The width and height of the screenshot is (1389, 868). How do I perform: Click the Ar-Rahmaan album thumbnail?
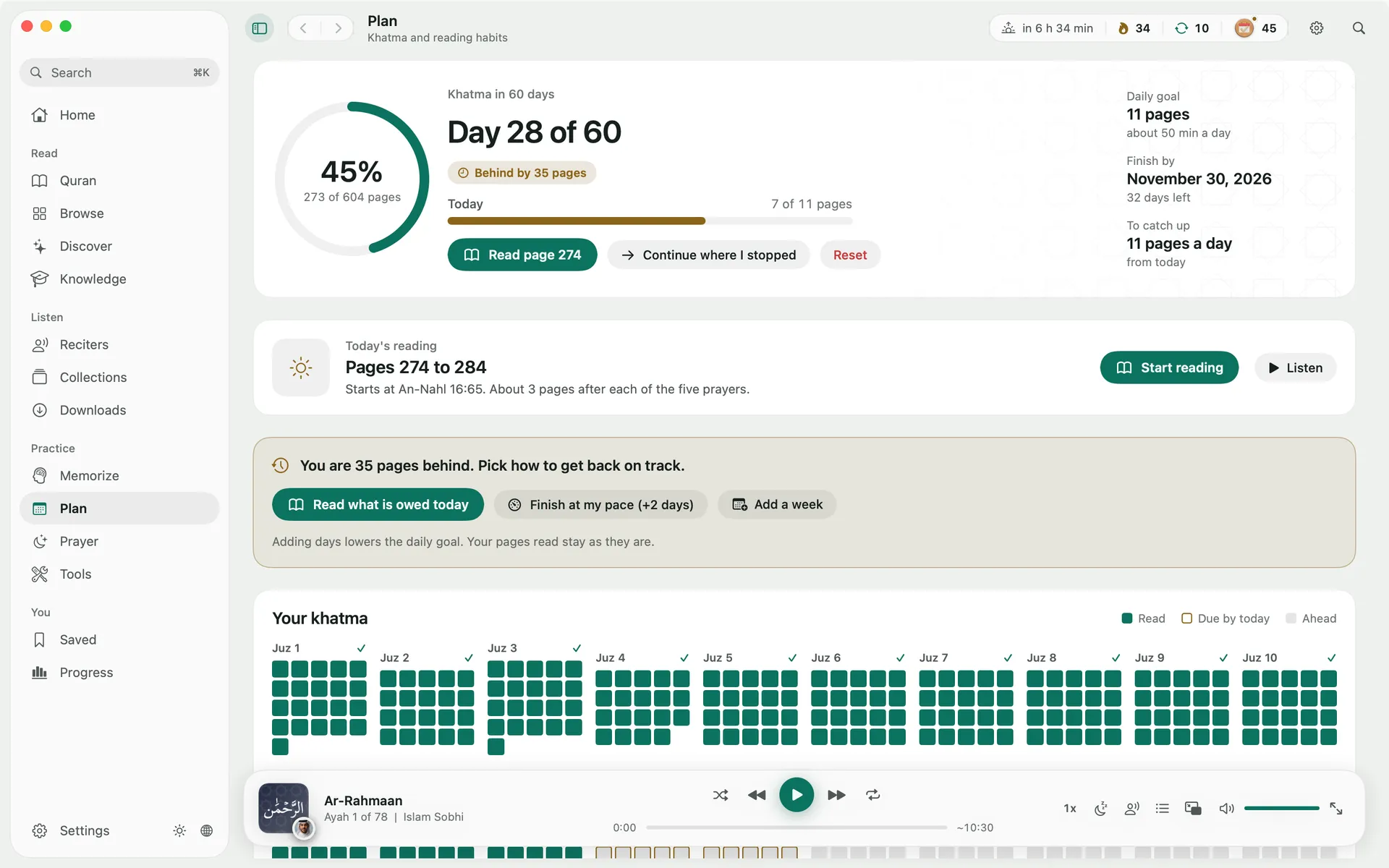pyautogui.click(x=284, y=808)
